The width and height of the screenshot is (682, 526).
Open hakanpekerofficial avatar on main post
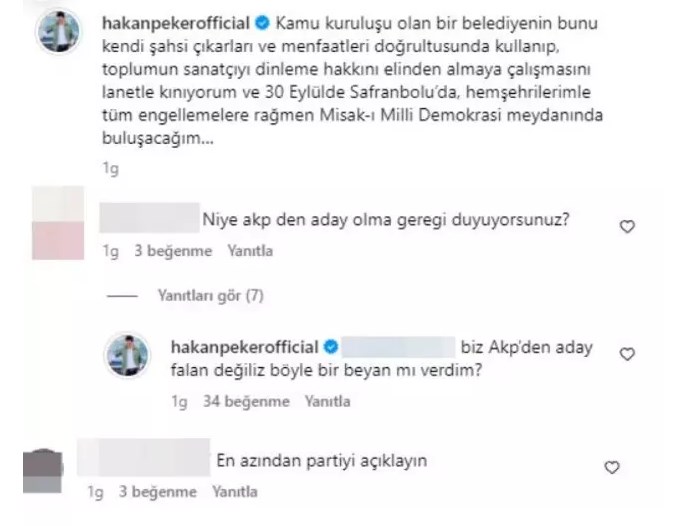59,32
